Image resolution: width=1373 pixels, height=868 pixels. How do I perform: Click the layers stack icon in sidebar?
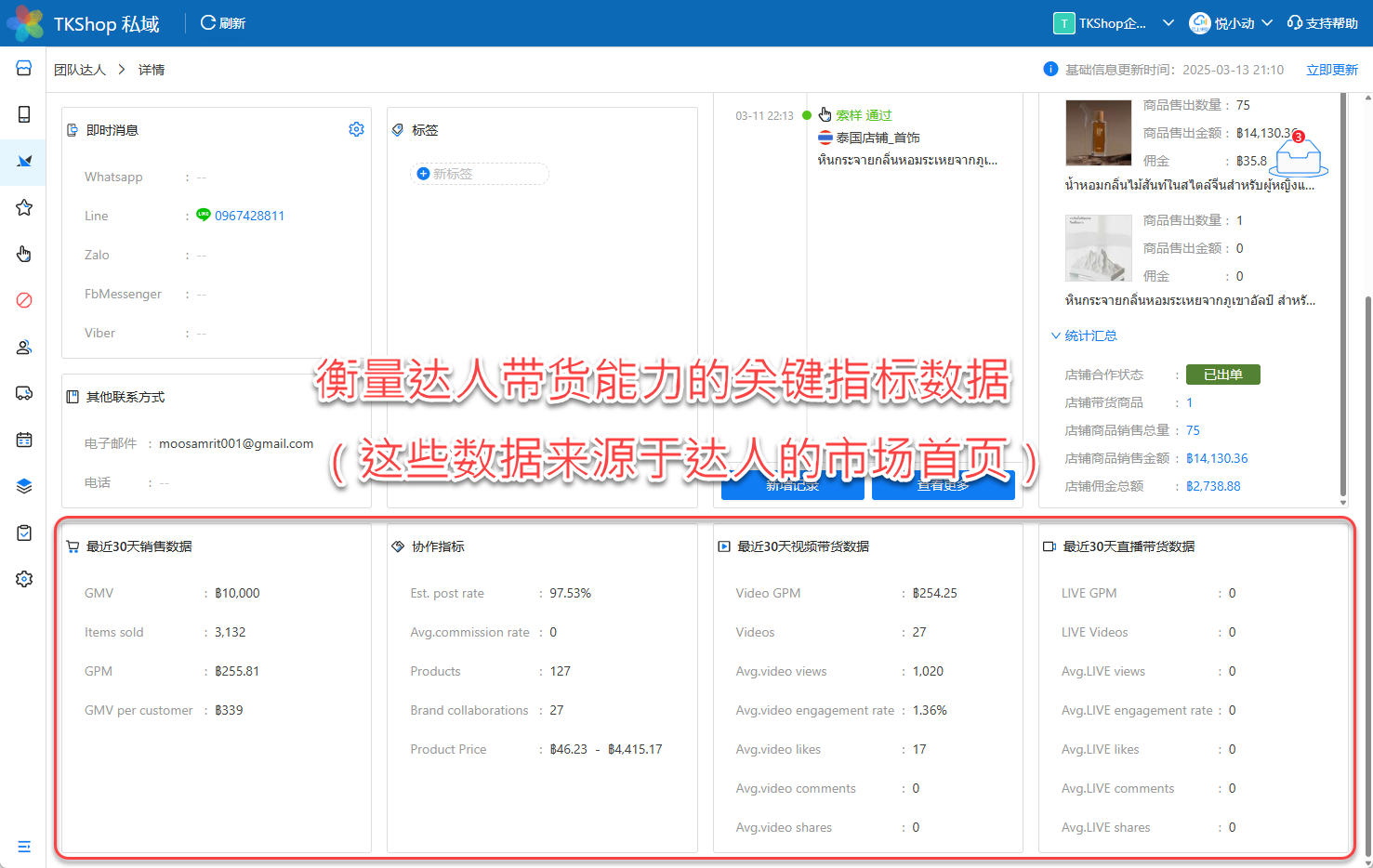[x=24, y=486]
